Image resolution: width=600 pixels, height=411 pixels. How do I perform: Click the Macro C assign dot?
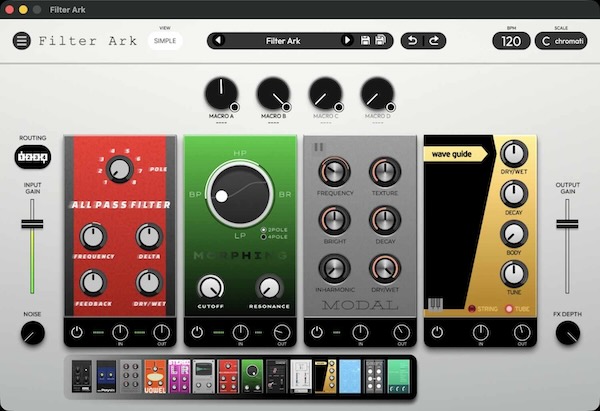tap(338, 107)
